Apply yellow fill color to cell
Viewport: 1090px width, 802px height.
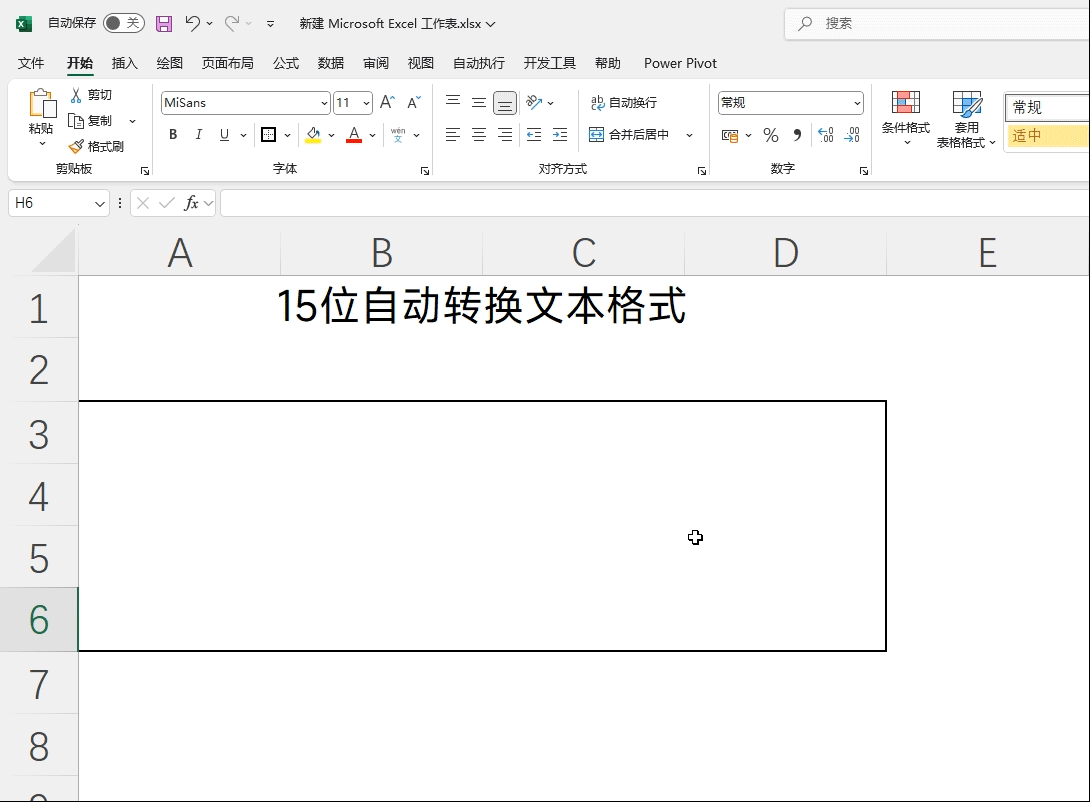[x=313, y=135]
